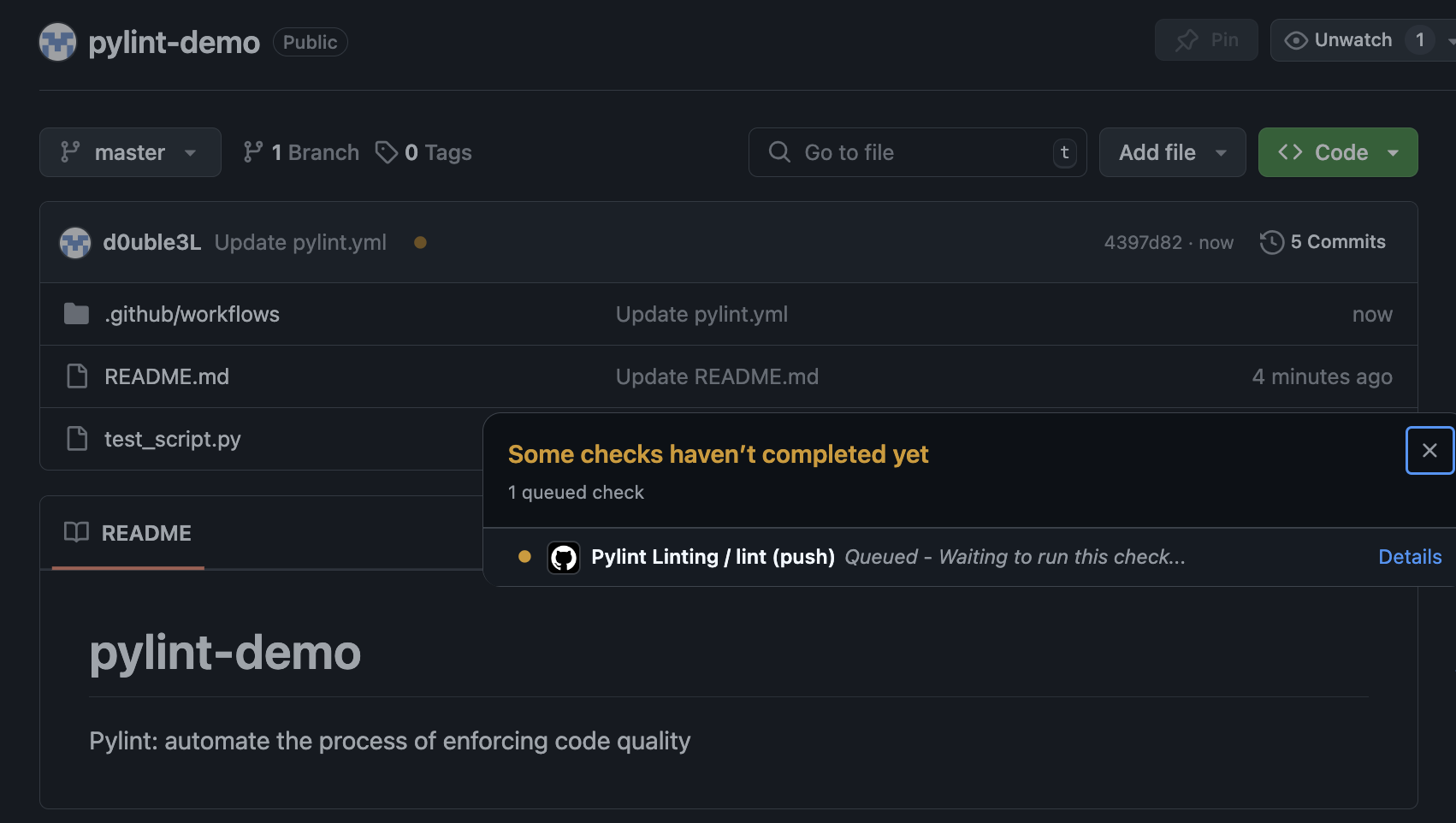
Task: Open the Details link for queued check
Action: (1410, 557)
